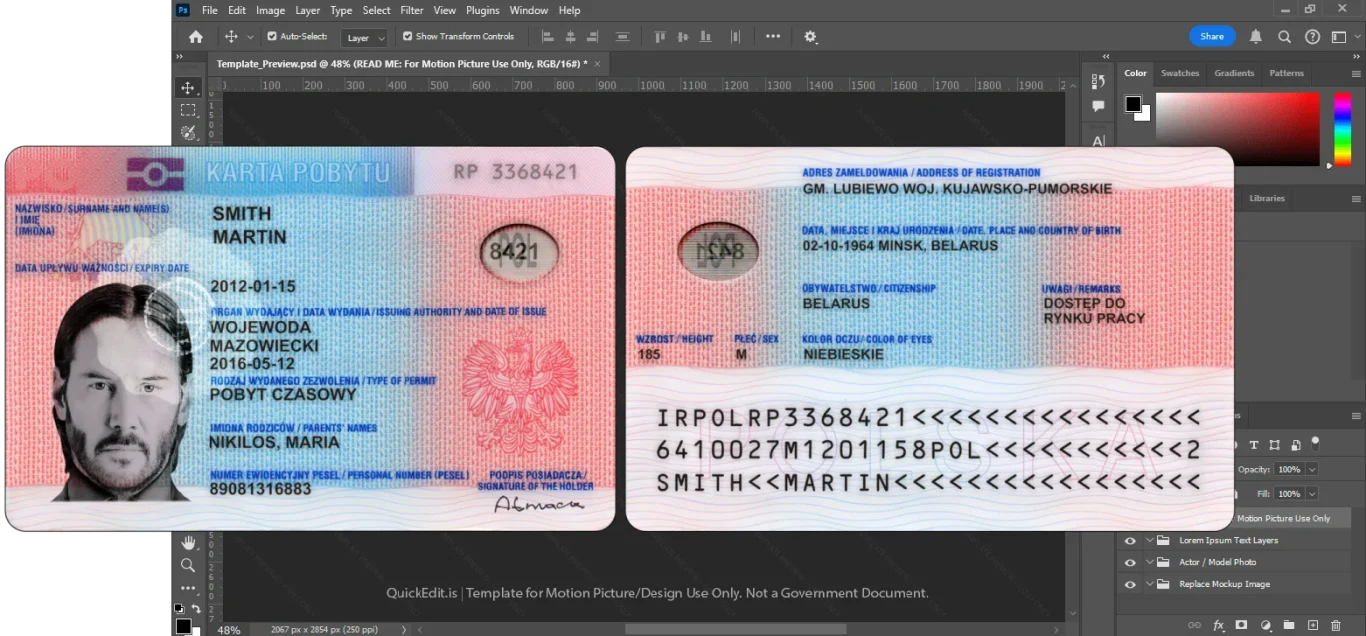
Task: Filter layers by shape icon
Action: [x=1275, y=445]
